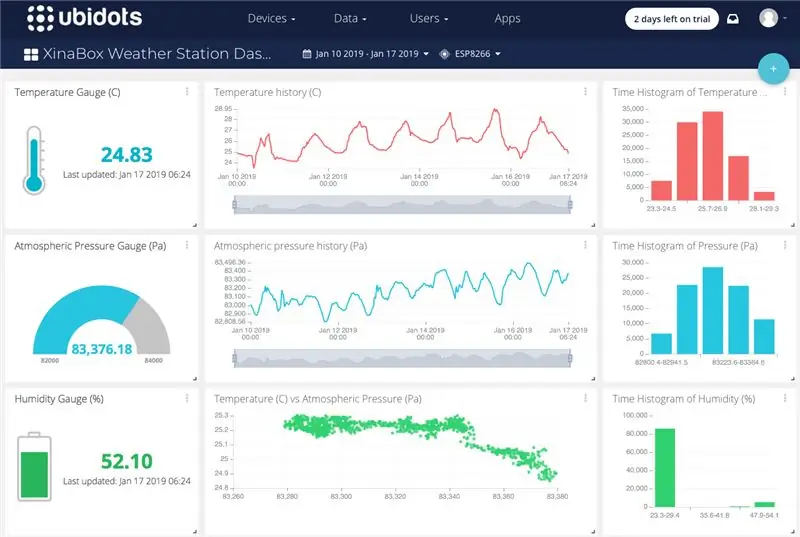Click the Temperature (C) vs Atmospheric Pressure title

317,399
